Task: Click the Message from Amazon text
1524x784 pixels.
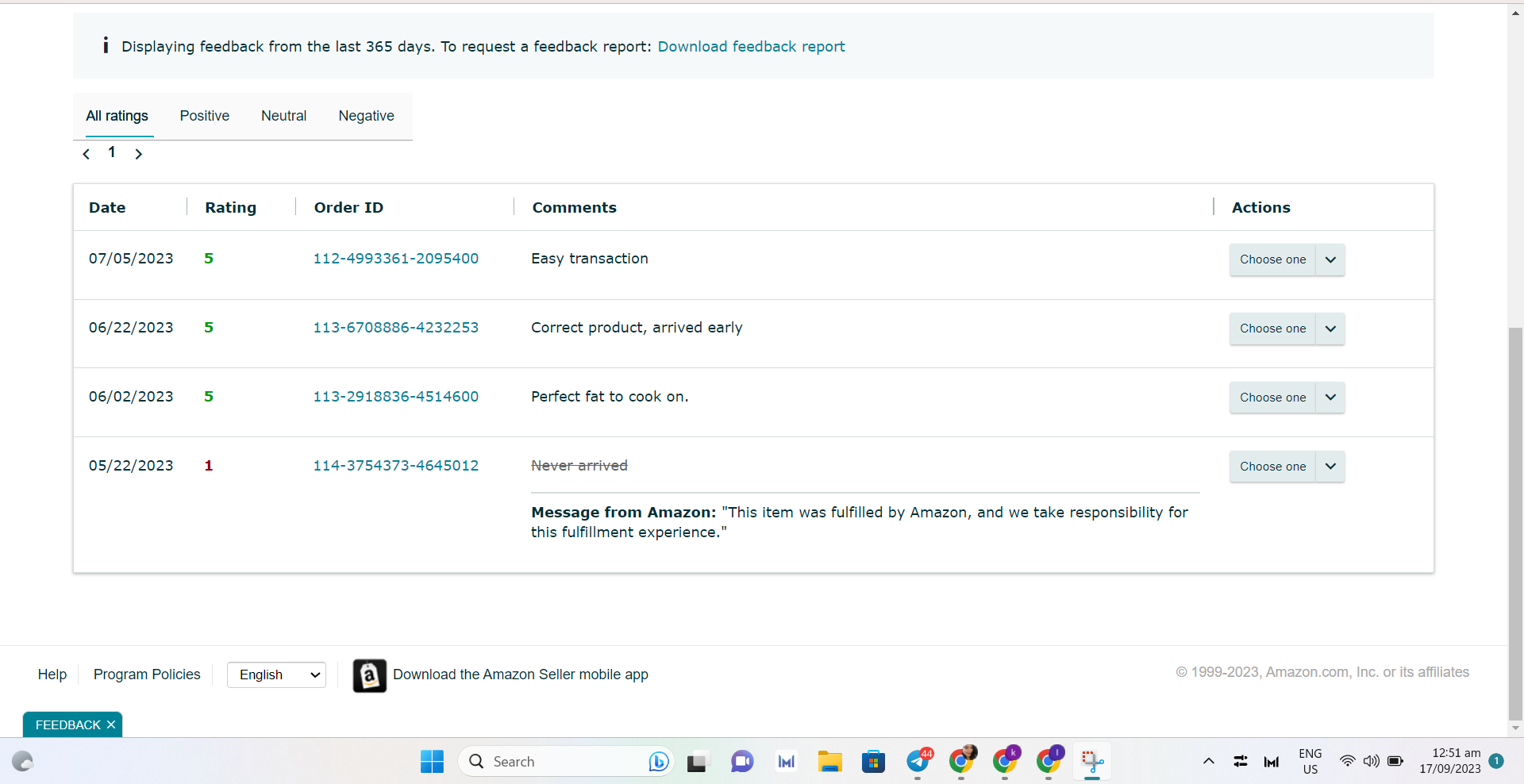Action: click(860, 522)
